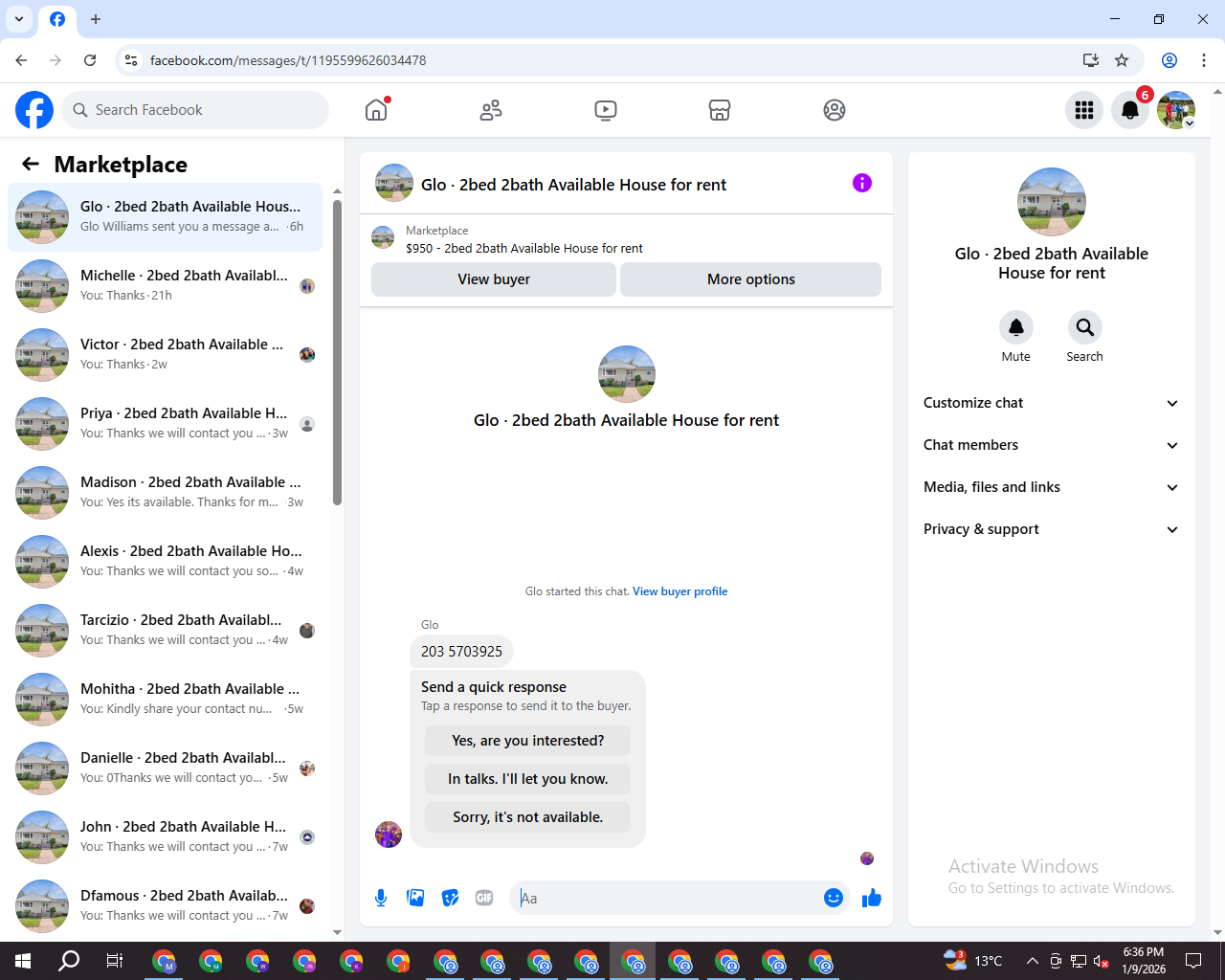
Task: Send quick response In talks. I'll let you know.
Action: (x=528, y=779)
